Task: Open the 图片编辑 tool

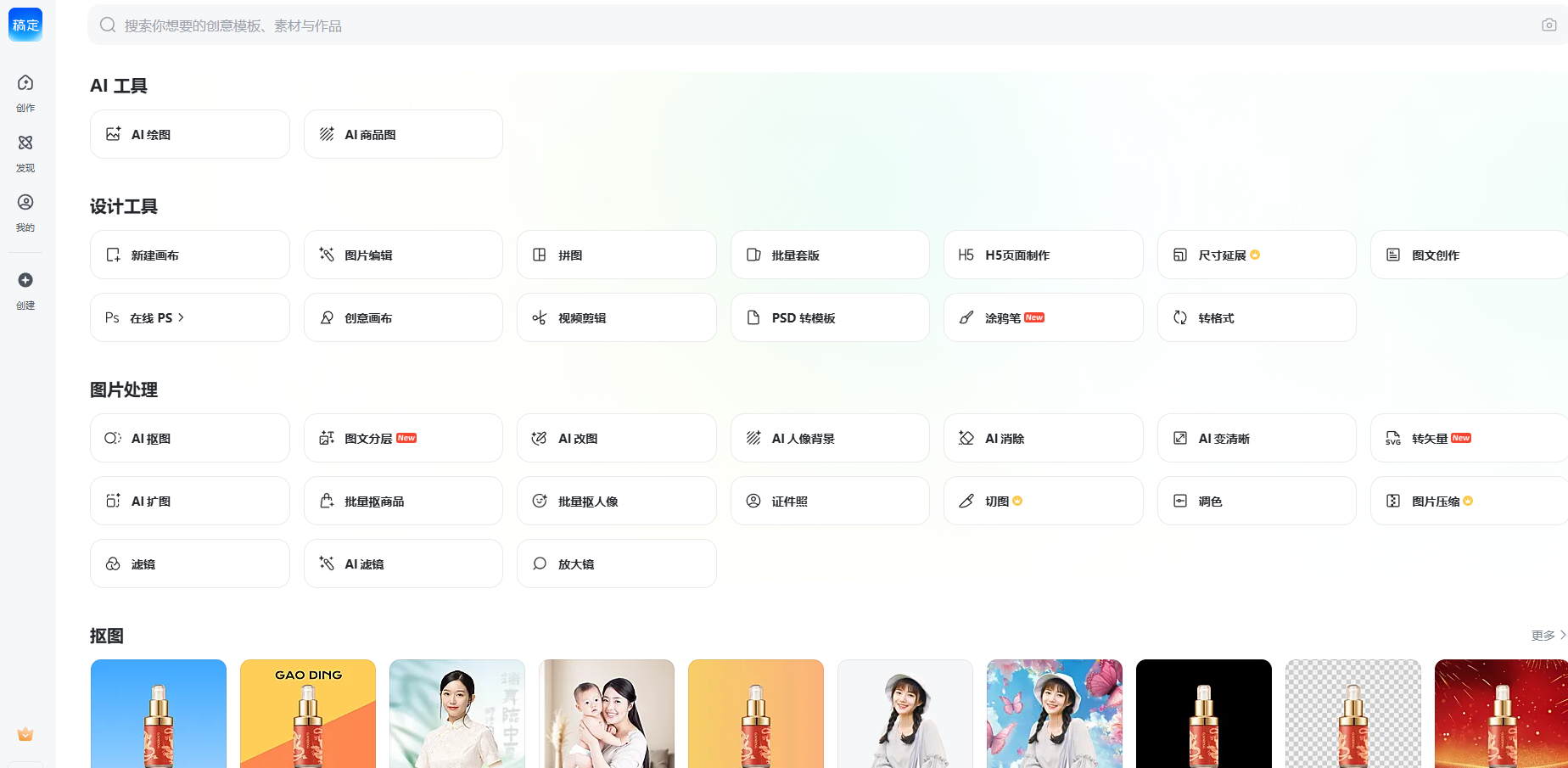Action: [403, 255]
